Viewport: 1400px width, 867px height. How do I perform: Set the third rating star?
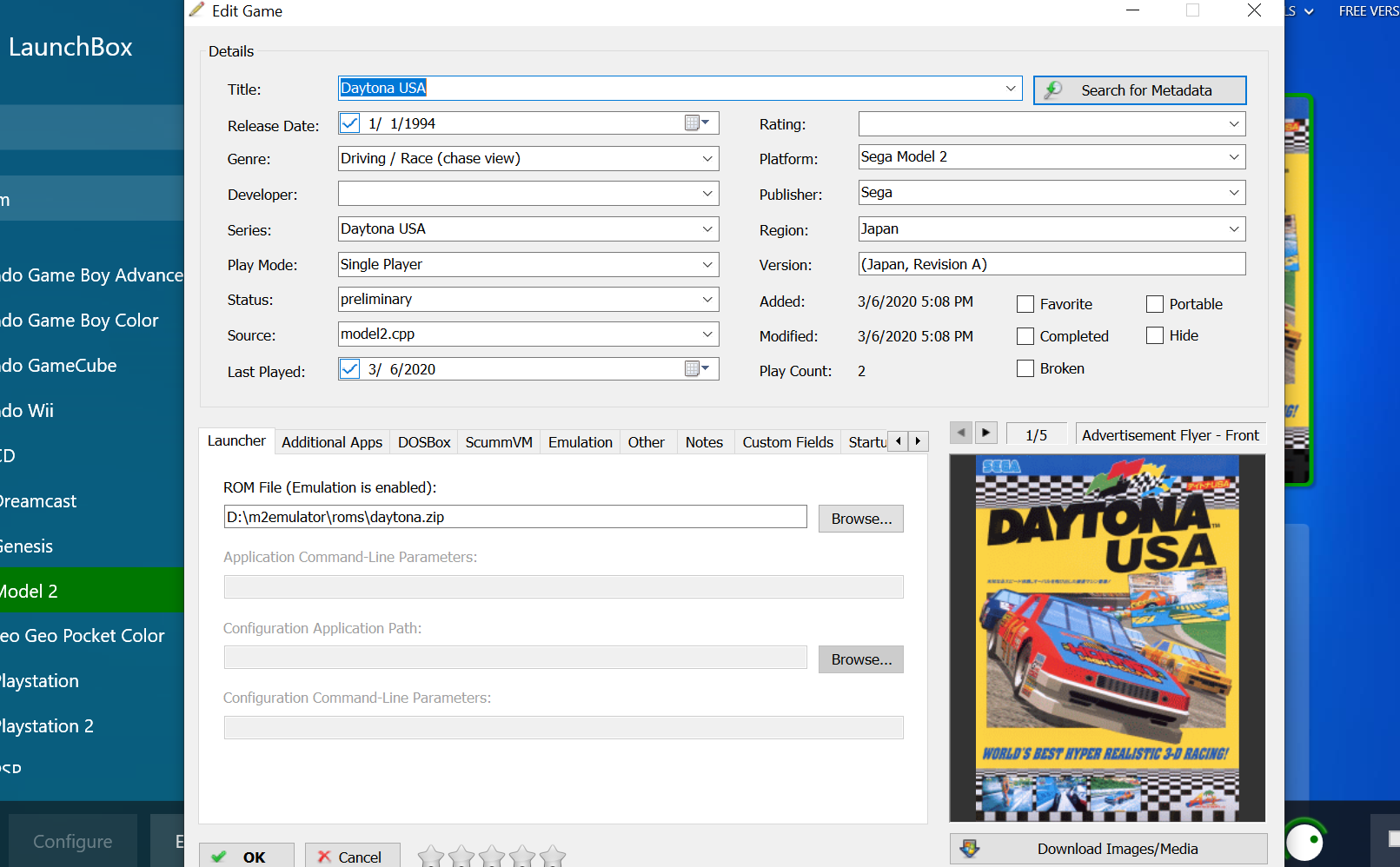(x=492, y=857)
